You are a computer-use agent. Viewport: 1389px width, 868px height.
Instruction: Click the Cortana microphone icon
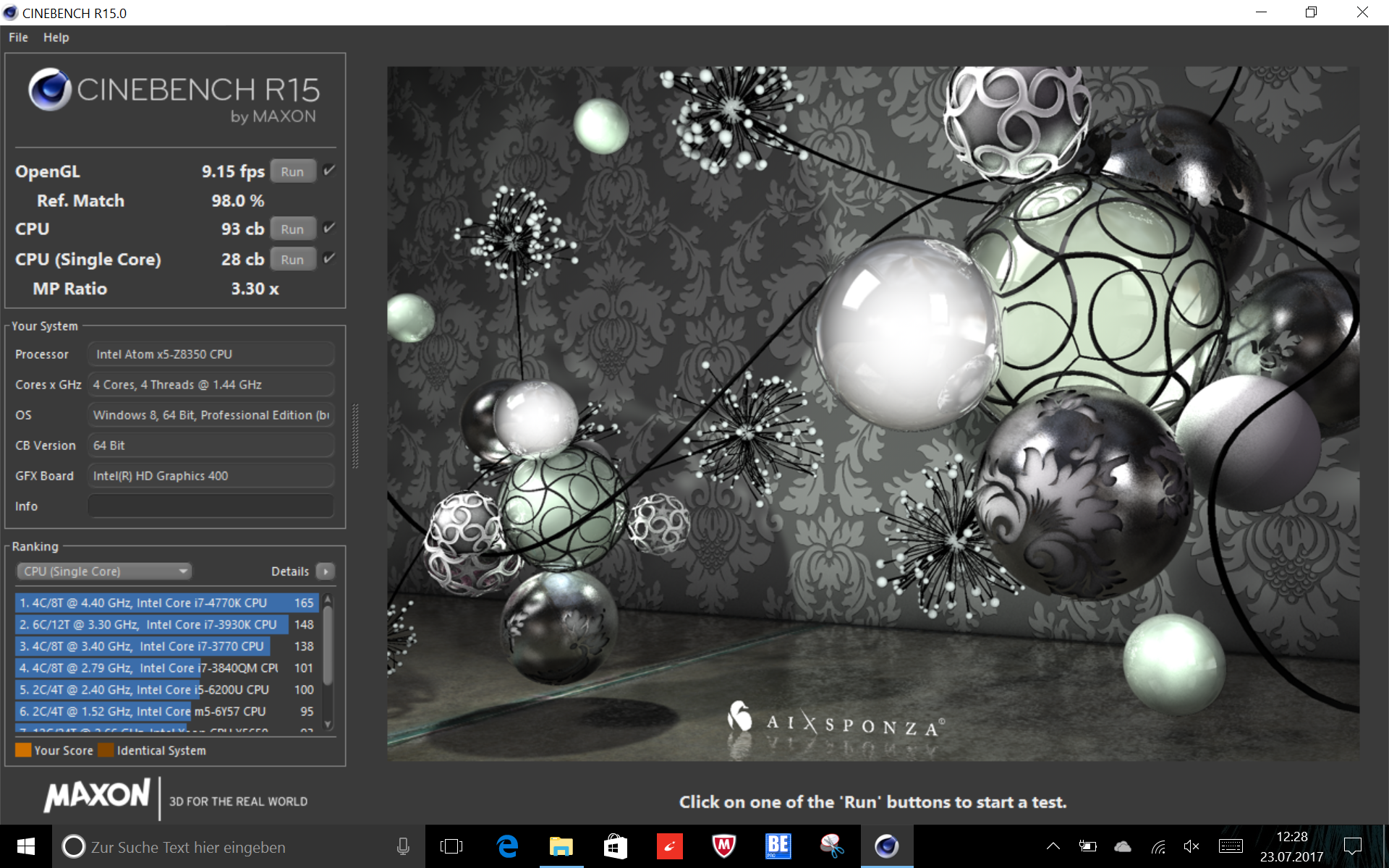click(403, 846)
